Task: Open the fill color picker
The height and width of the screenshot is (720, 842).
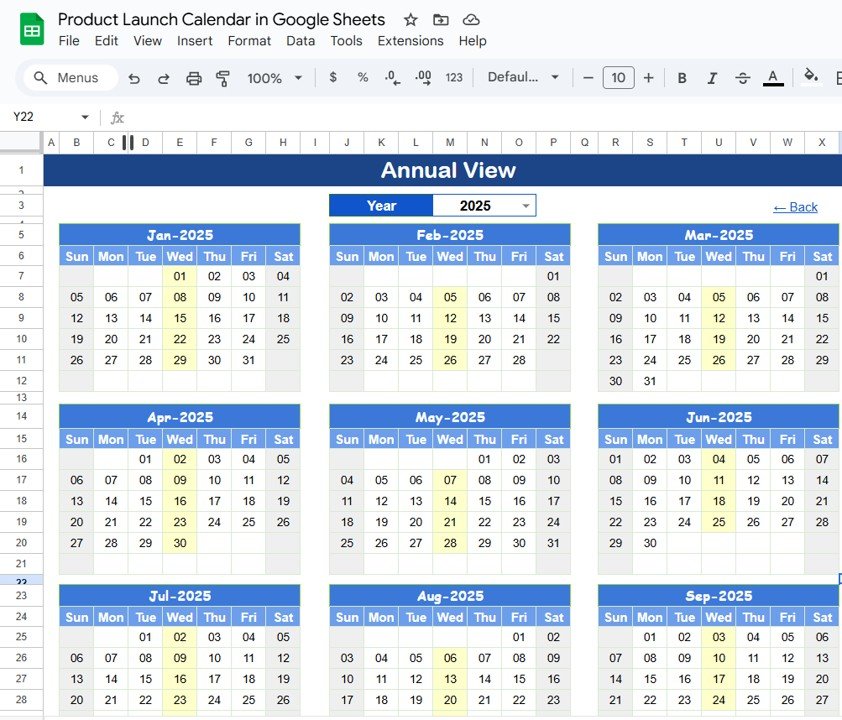Action: pos(811,77)
